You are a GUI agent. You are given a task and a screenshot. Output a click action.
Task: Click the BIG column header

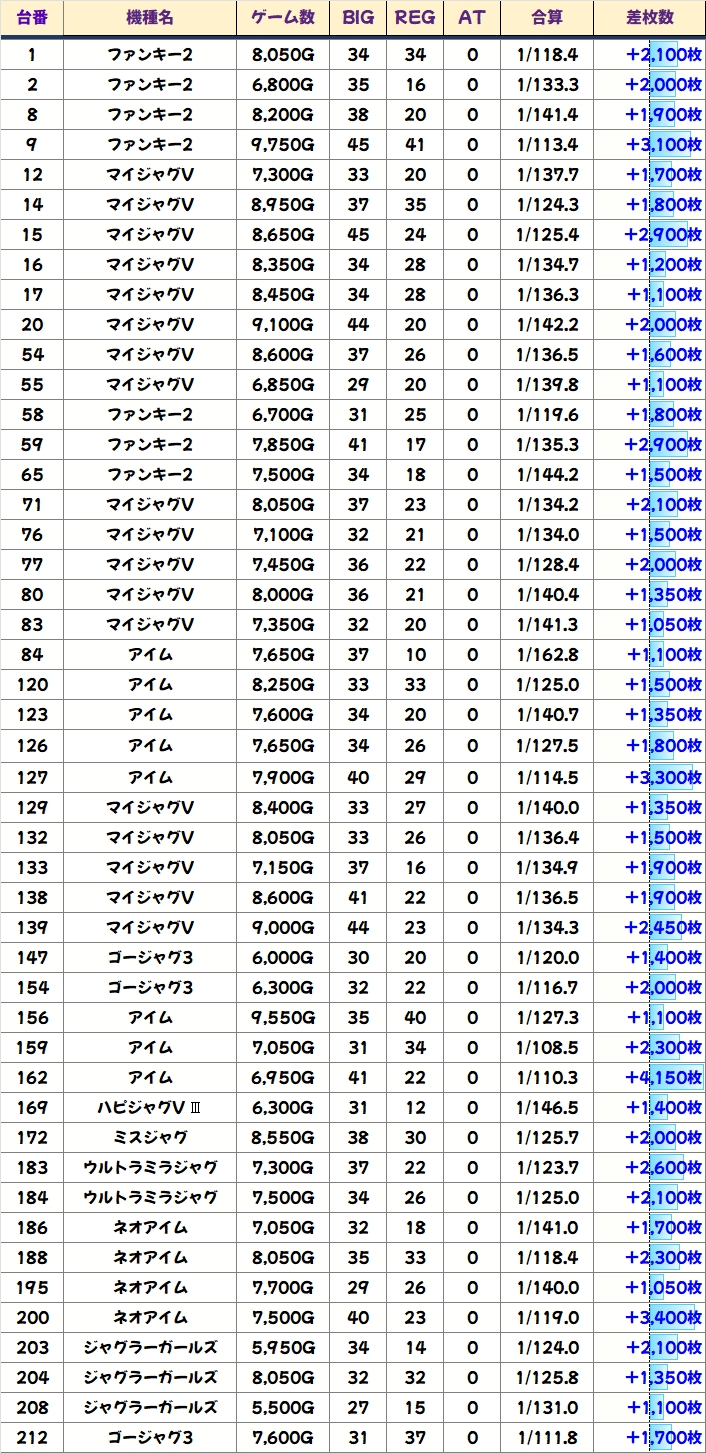pyautogui.click(x=358, y=18)
